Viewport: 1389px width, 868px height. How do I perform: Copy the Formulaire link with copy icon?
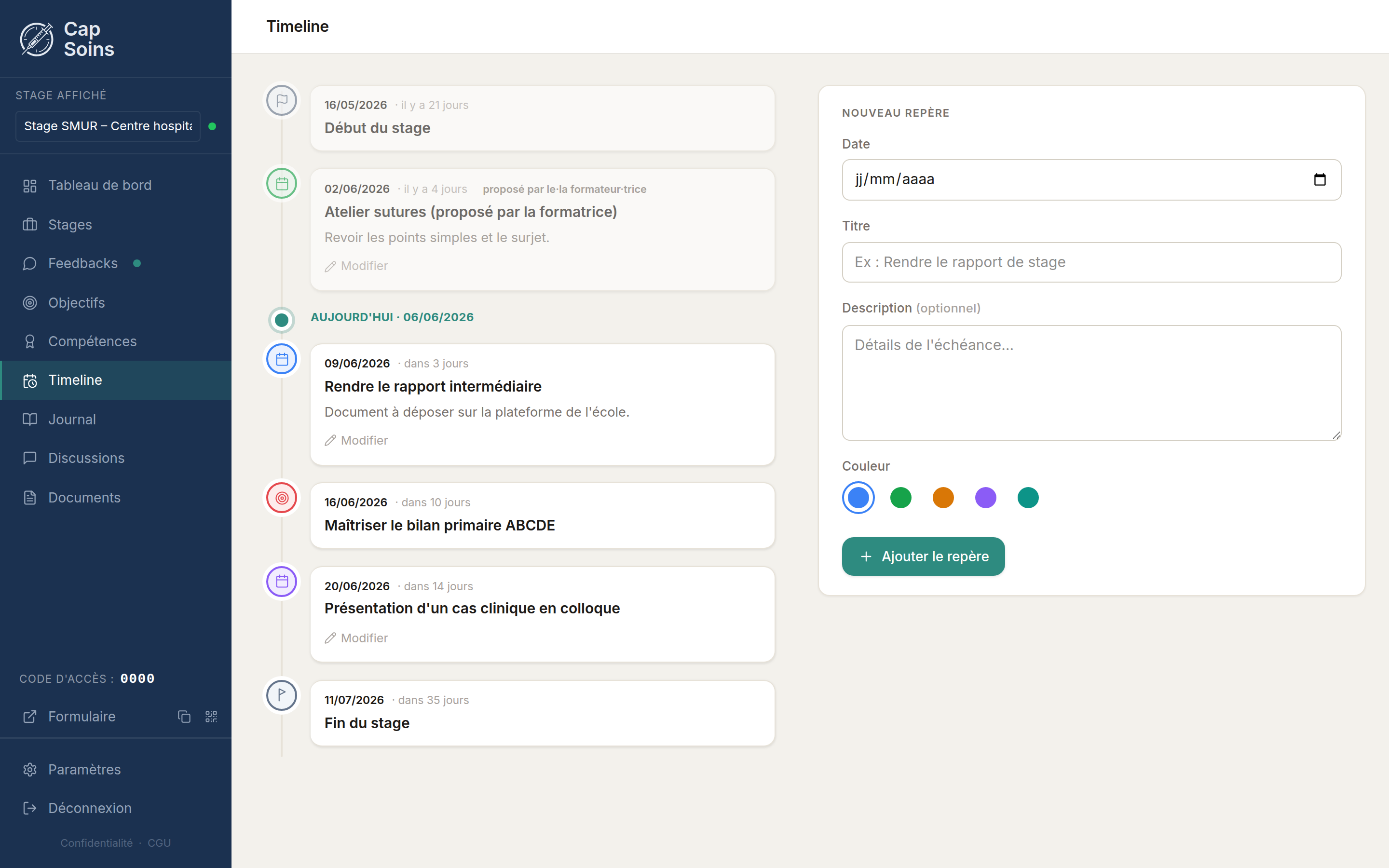tap(184, 717)
